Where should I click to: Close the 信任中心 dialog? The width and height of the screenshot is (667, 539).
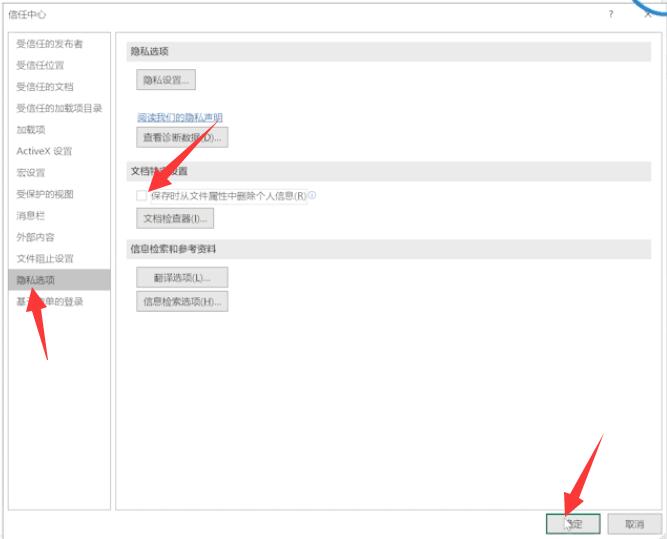(648, 15)
